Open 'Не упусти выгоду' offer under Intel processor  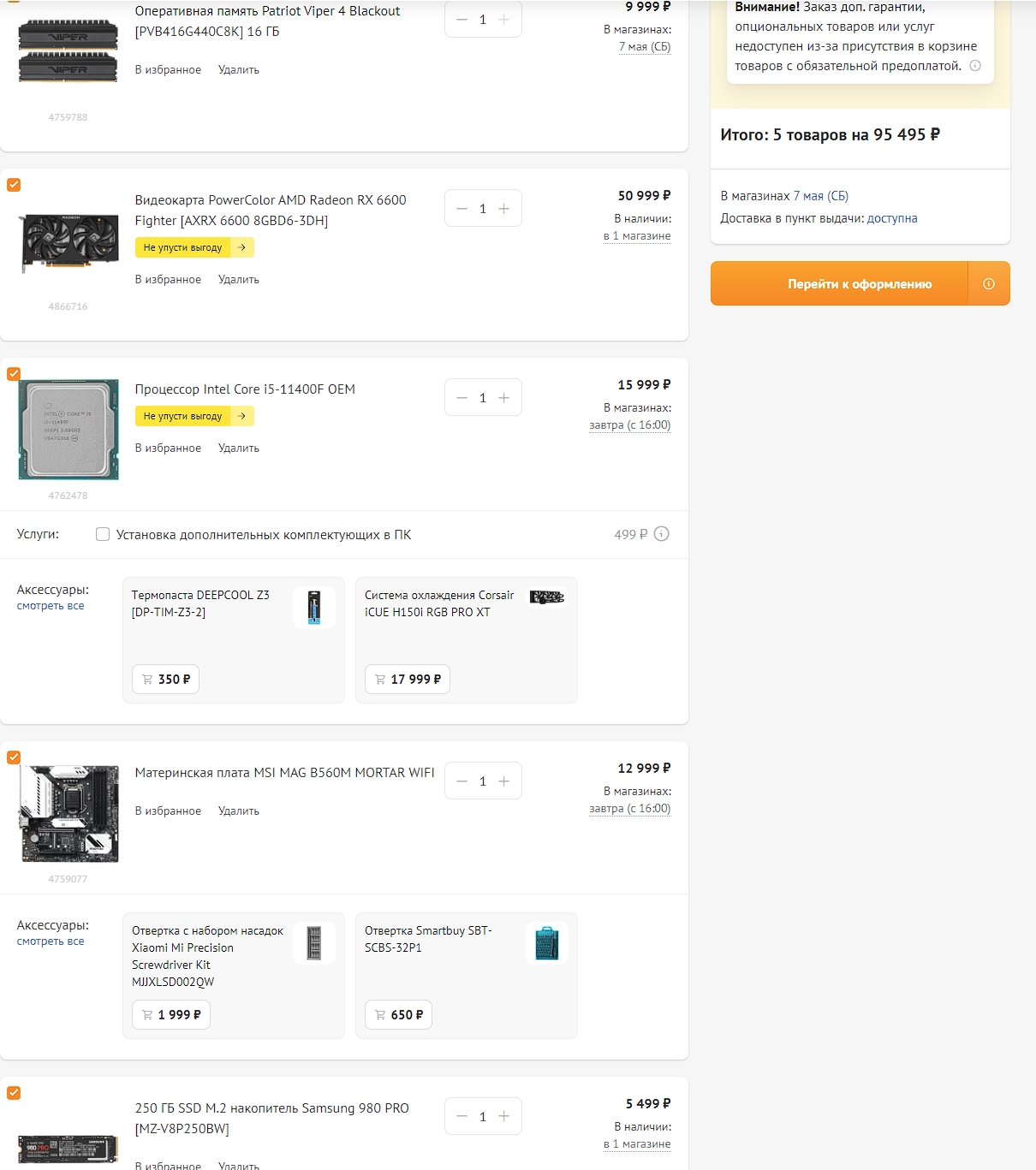click(194, 416)
